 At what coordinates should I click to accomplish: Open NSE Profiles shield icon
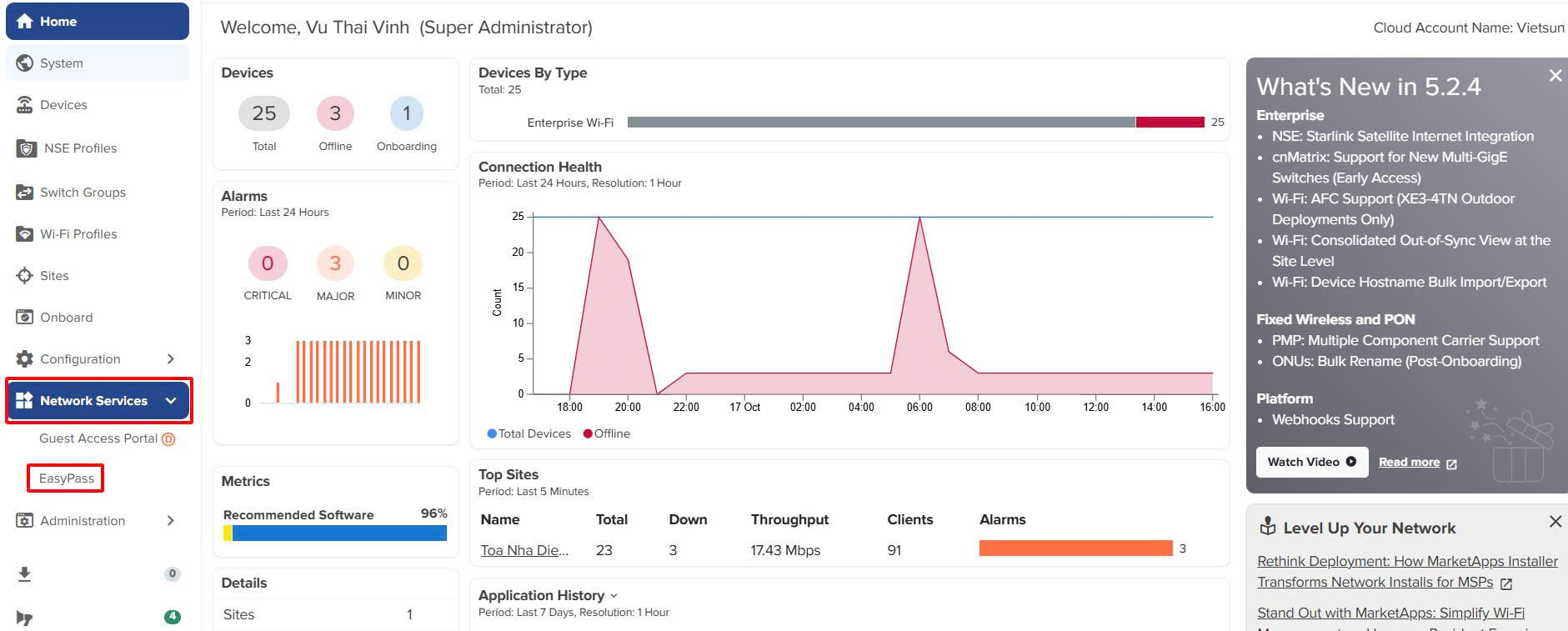pyautogui.click(x=27, y=148)
